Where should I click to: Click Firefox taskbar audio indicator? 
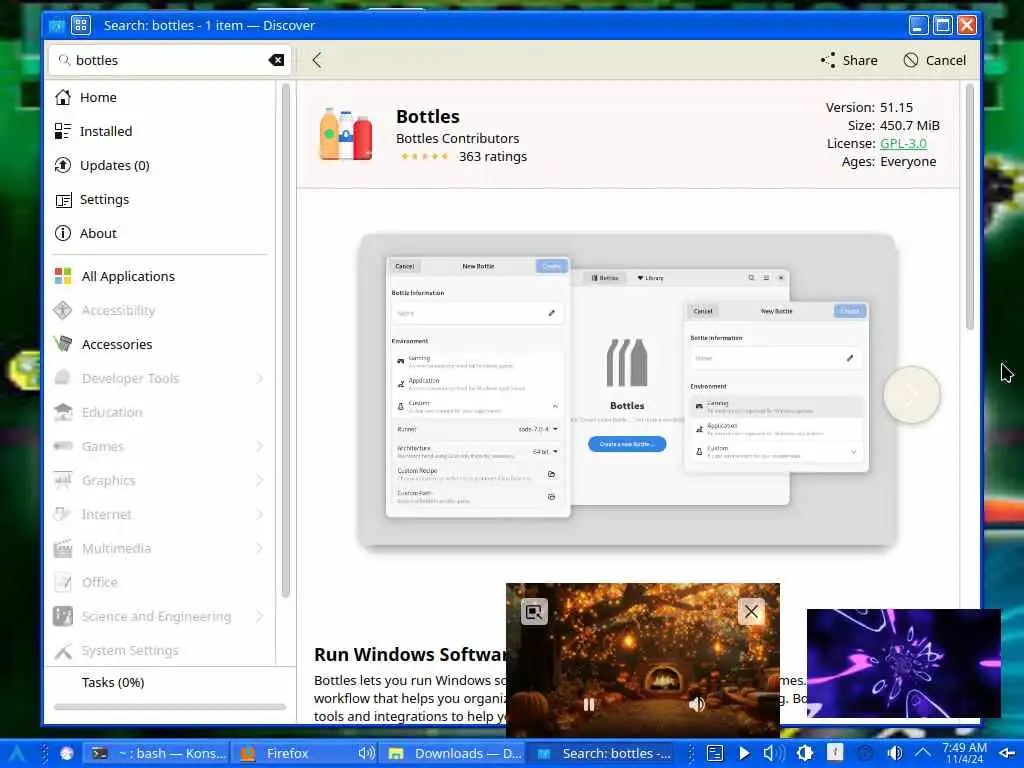click(x=366, y=754)
